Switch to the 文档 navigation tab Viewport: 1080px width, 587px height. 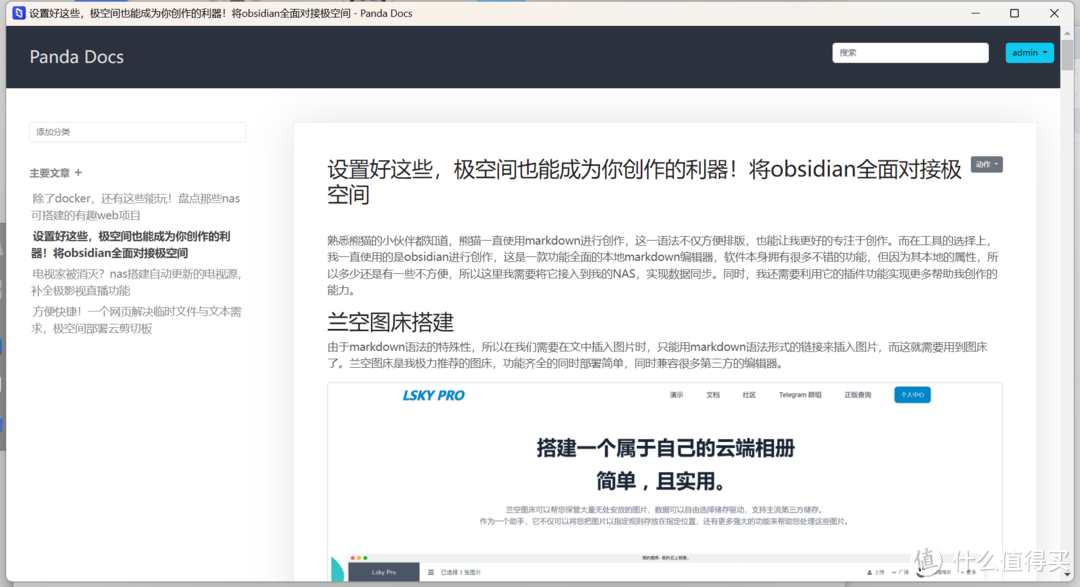pyautogui.click(x=714, y=393)
